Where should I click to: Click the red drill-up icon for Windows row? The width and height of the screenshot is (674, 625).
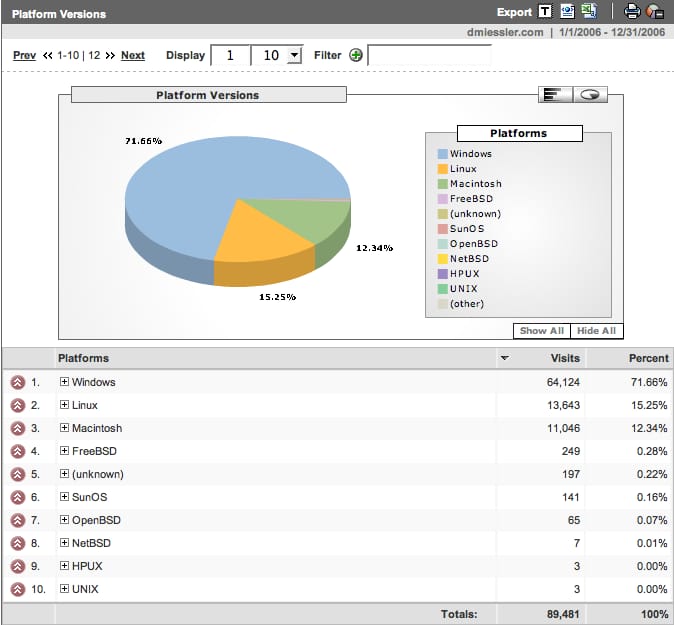[x=18, y=382]
